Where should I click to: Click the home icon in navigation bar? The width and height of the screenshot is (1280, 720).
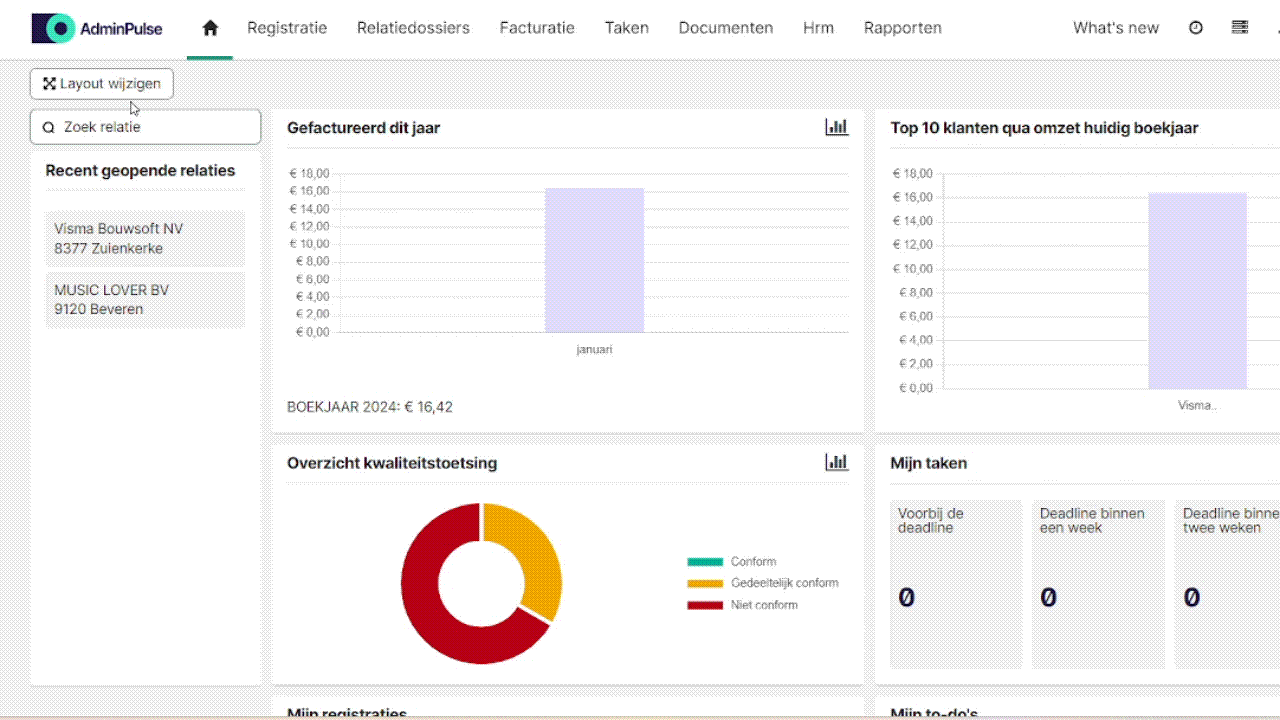[x=210, y=28]
